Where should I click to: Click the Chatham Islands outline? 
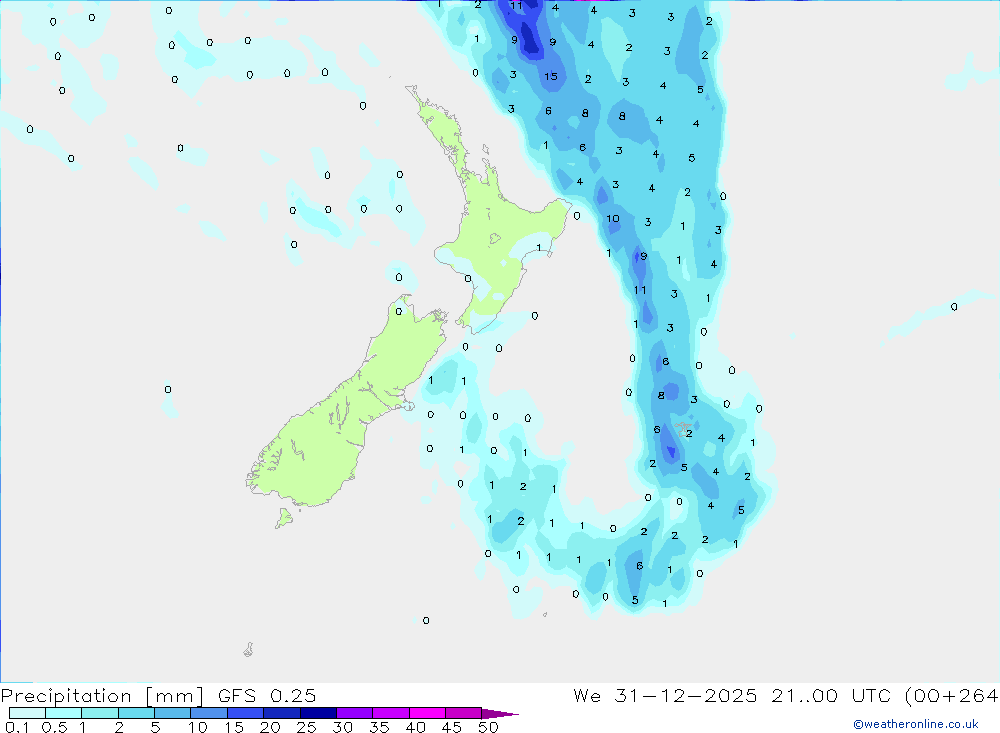click(x=683, y=429)
